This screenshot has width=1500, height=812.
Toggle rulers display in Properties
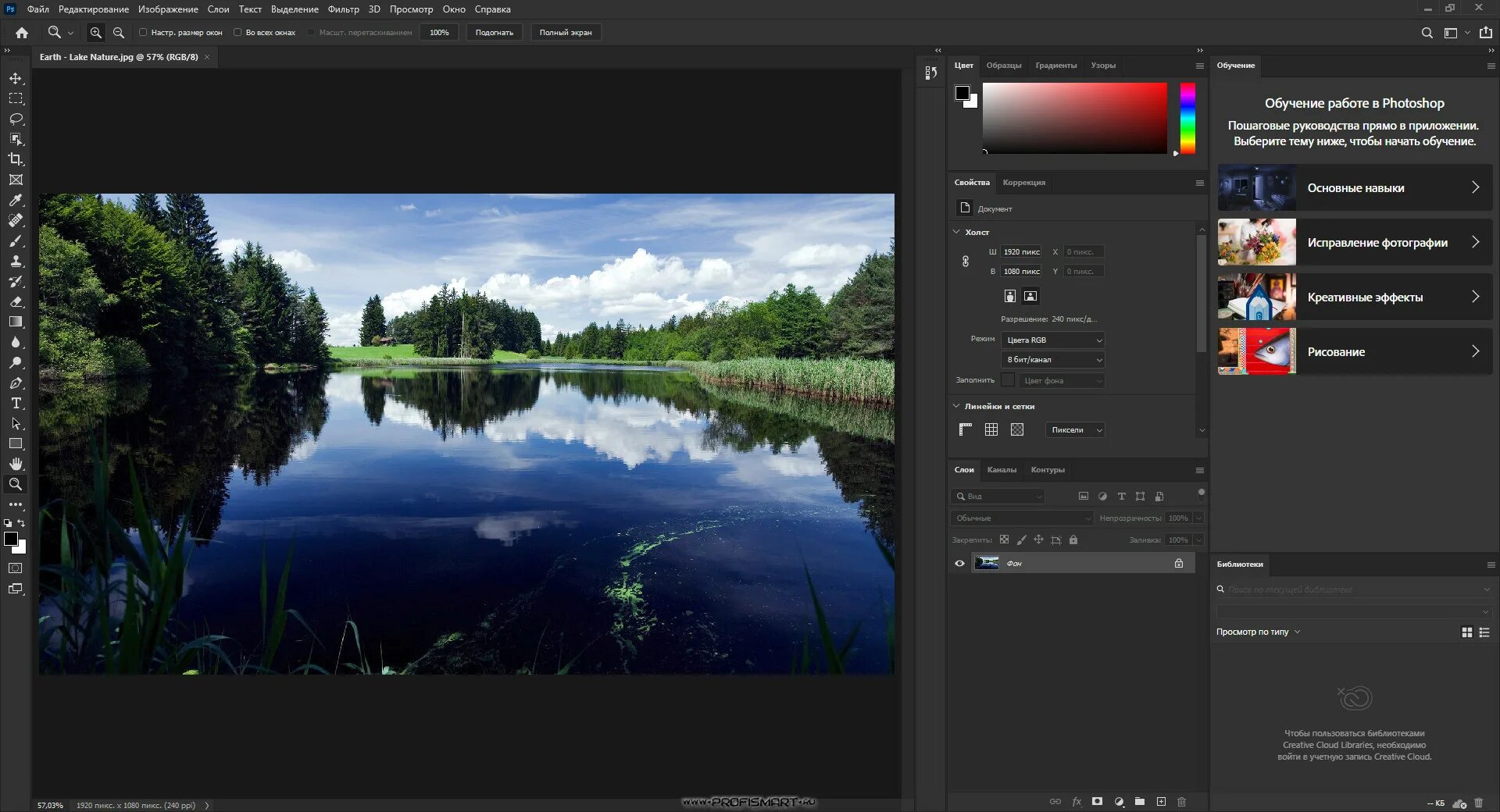point(966,429)
